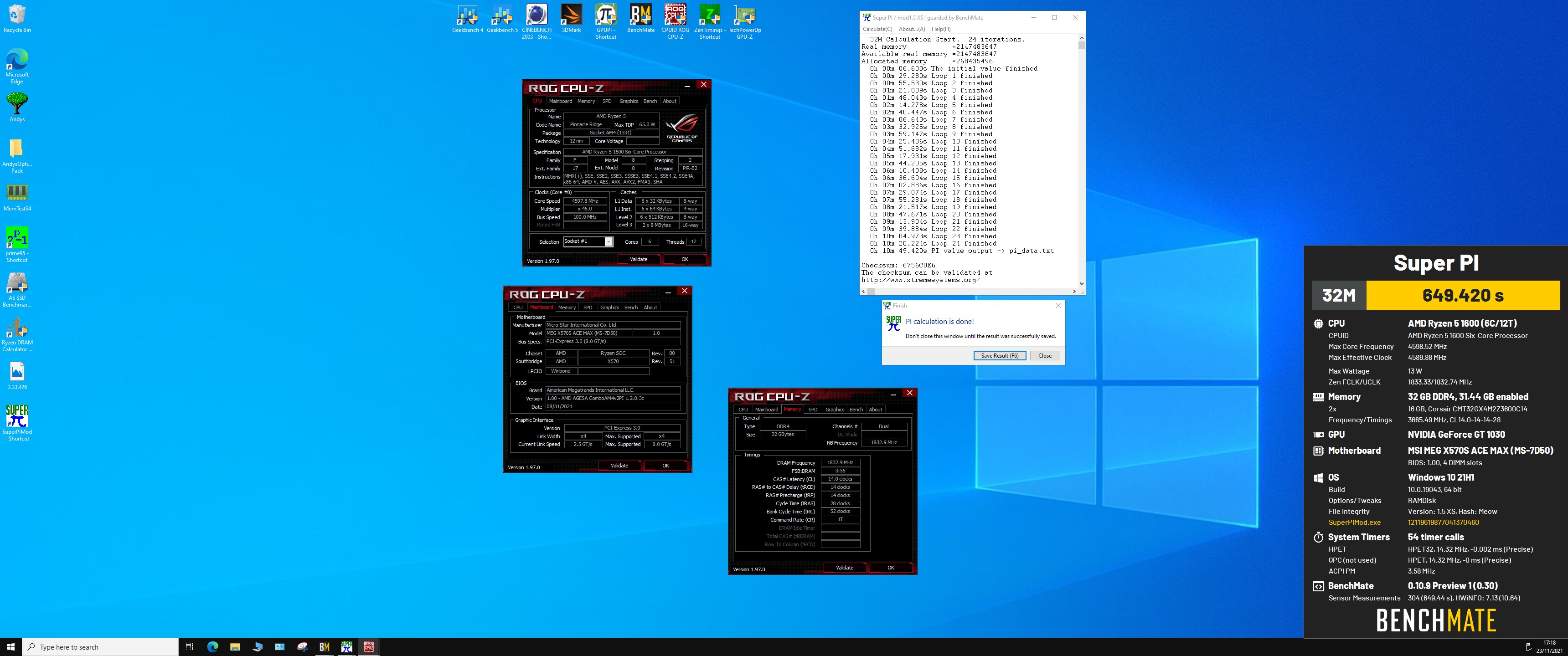Select the ROG CPU-Z taskbar icon

click(370, 647)
